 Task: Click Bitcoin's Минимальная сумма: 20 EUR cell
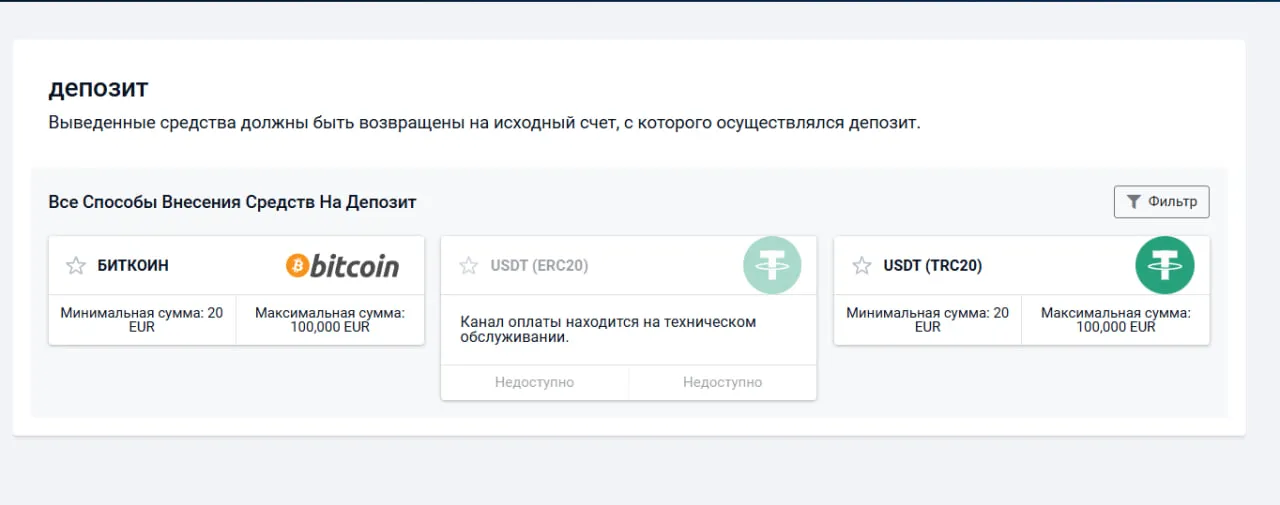tap(142, 320)
